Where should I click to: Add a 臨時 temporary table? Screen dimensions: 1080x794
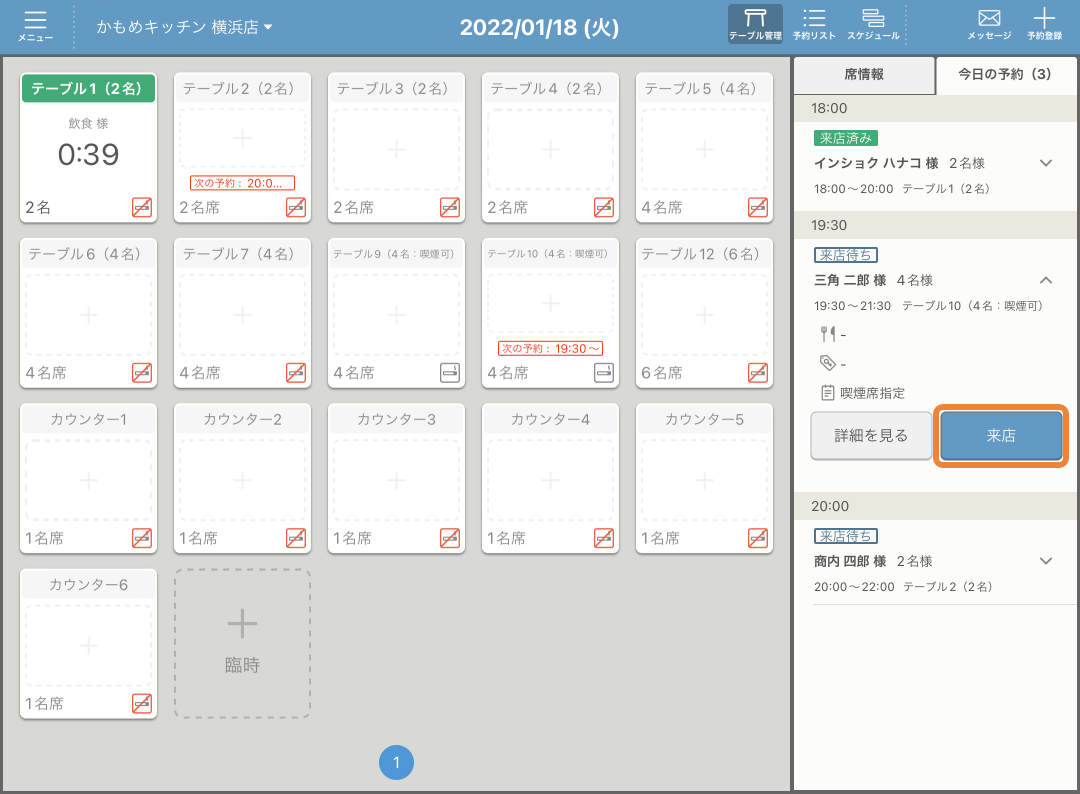point(242,643)
